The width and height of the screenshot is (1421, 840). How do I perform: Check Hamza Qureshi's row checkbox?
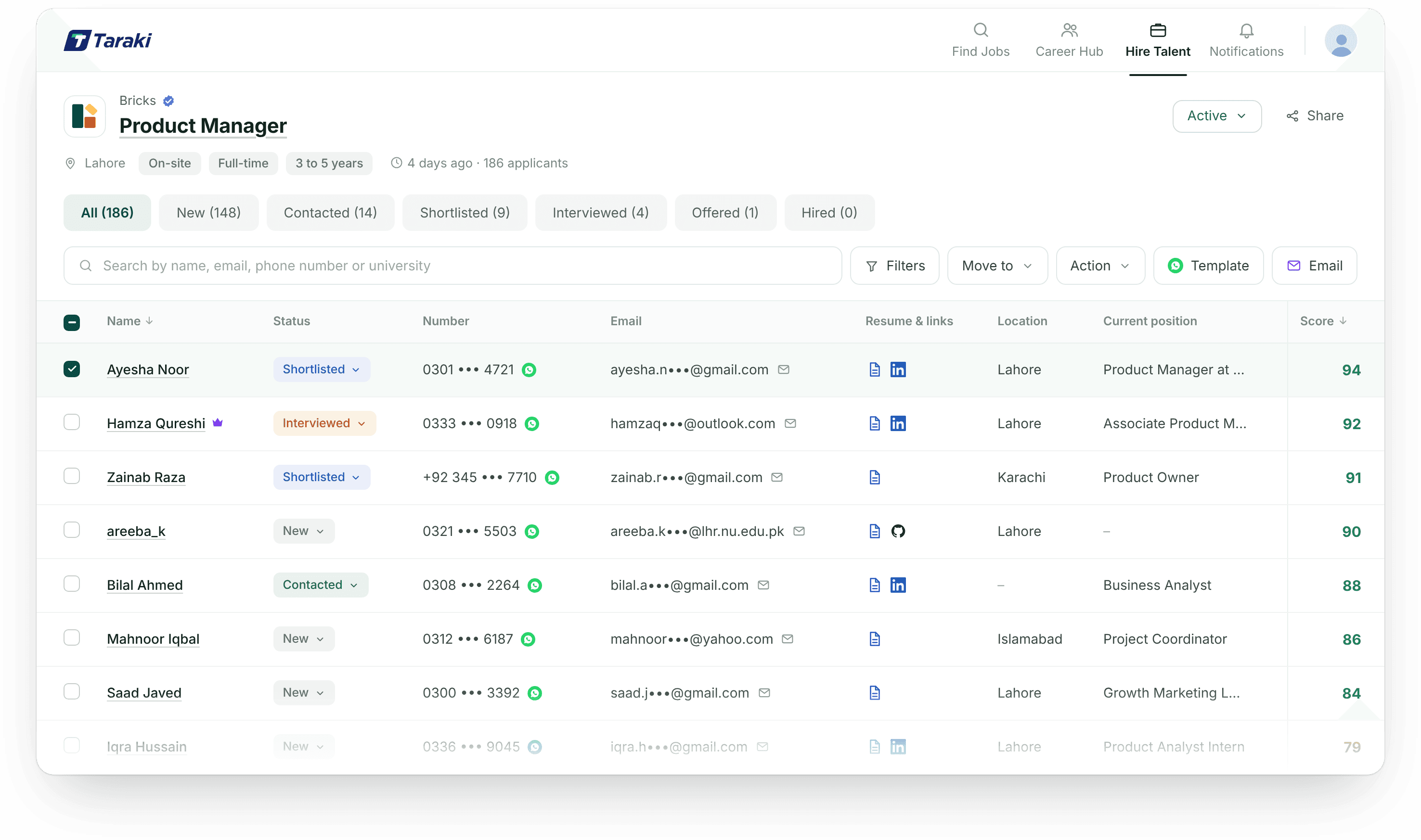72,422
